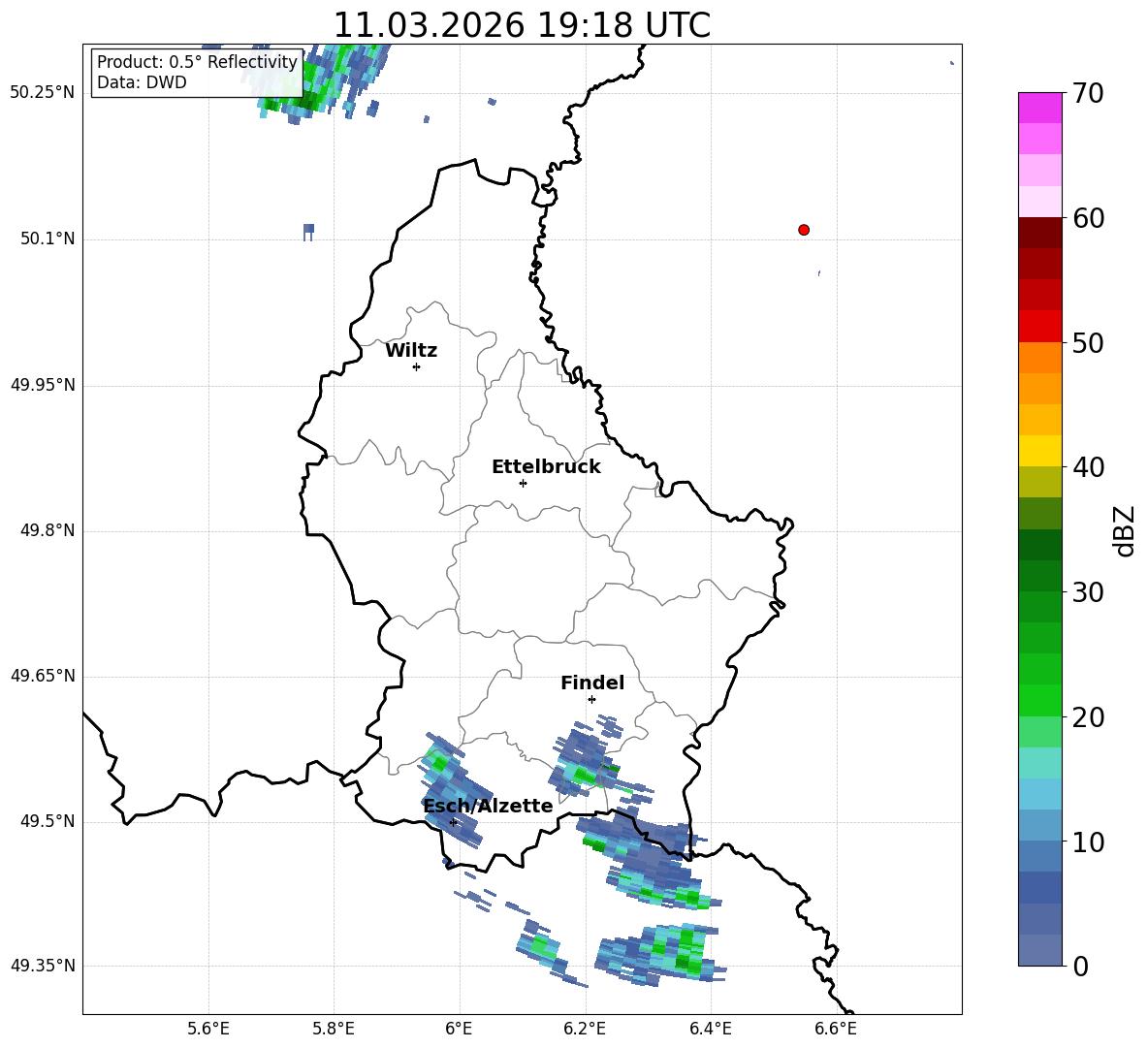The image size is (1148, 1048).
Task: Click the 49.8°N latitude label
Action: [48, 530]
